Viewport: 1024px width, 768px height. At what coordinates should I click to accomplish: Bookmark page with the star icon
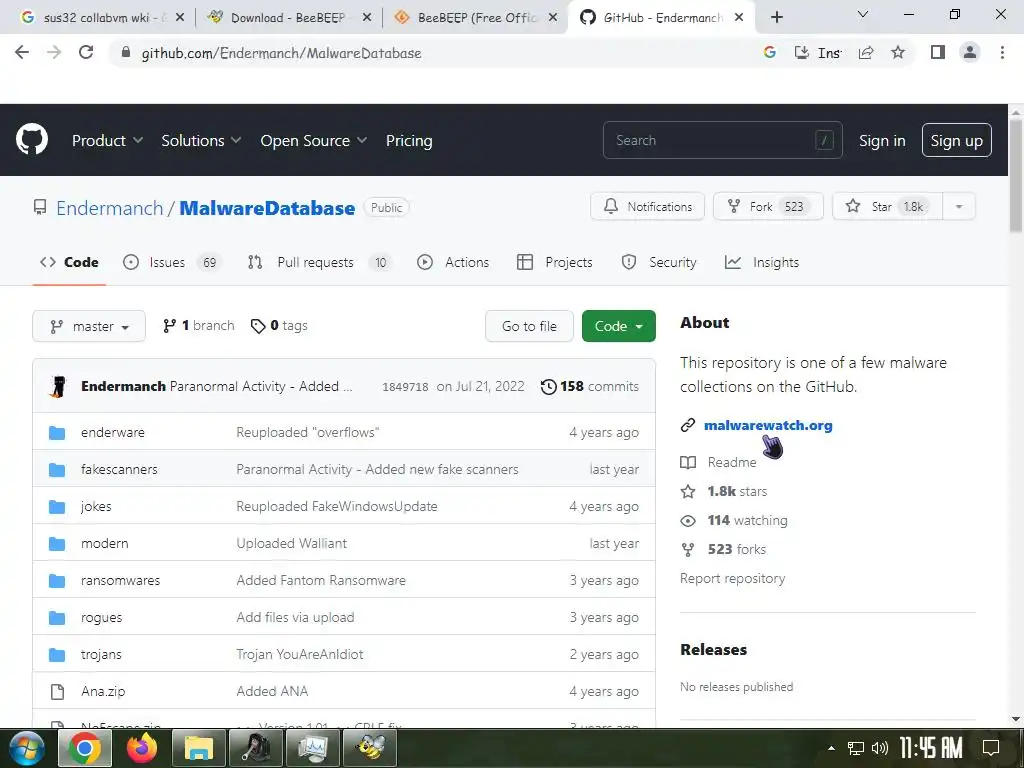click(x=898, y=52)
